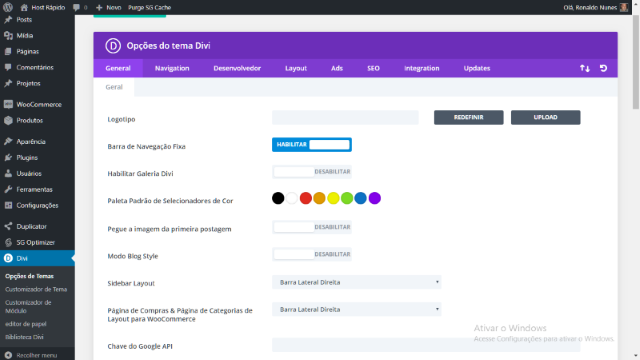Open Comentários from its sidebar icon
Image resolution: width=640 pixels, height=360 pixels.
pyautogui.click(x=8, y=67)
